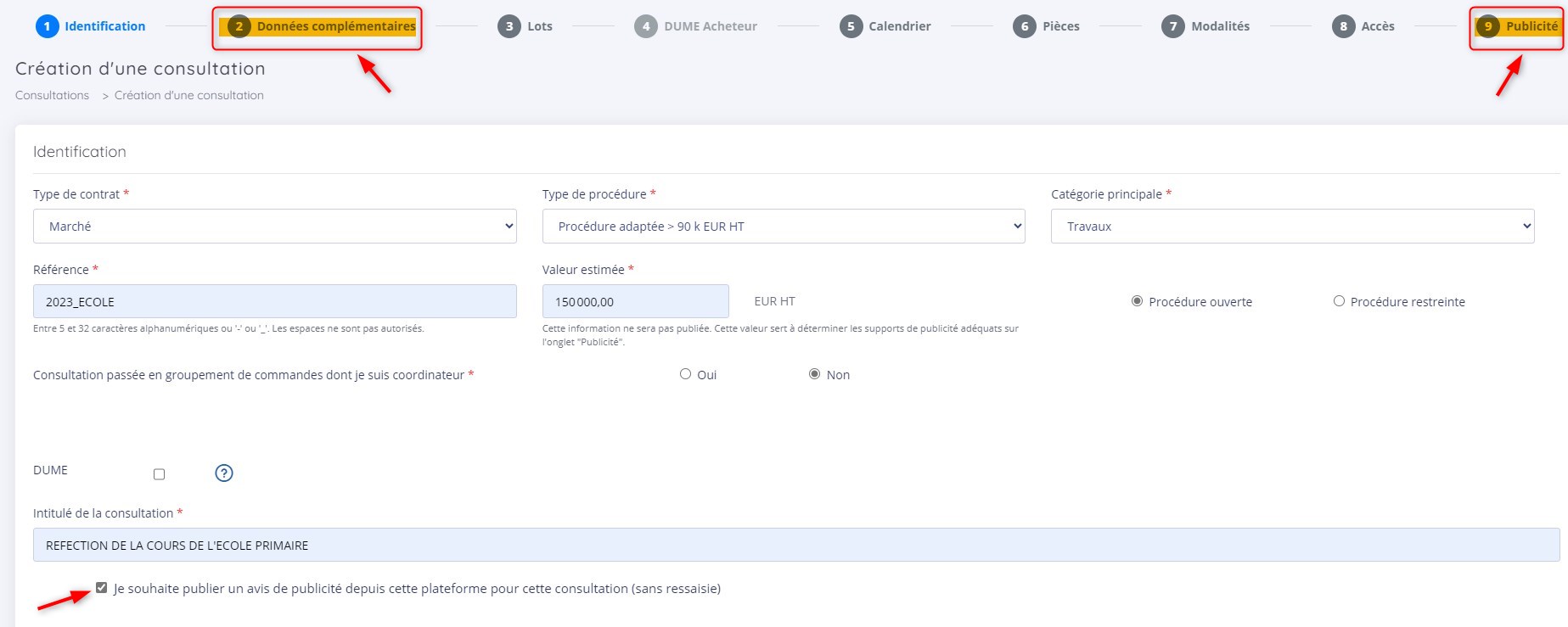
Task: Click the Intitulé de la consultation field
Action: tap(795, 546)
